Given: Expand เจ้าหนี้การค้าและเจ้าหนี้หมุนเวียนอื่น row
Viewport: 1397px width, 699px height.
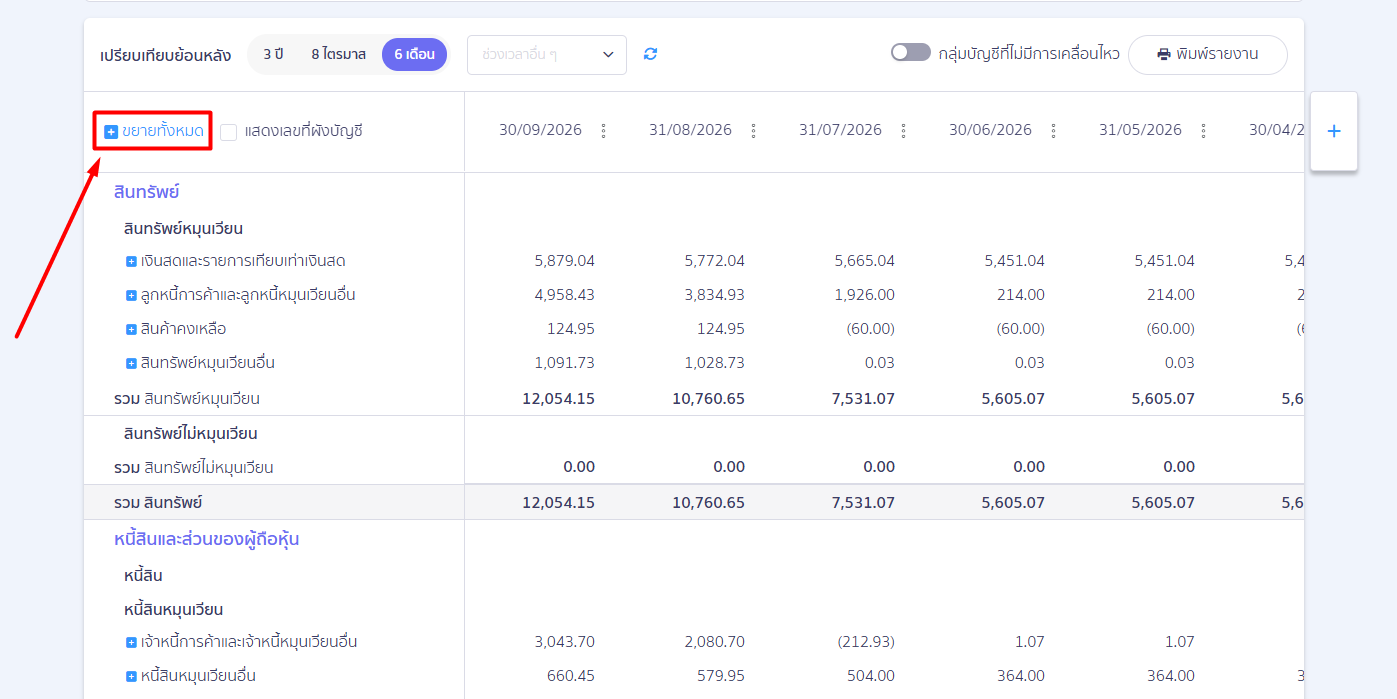Looking at the screenshot, I should point(131,643).
